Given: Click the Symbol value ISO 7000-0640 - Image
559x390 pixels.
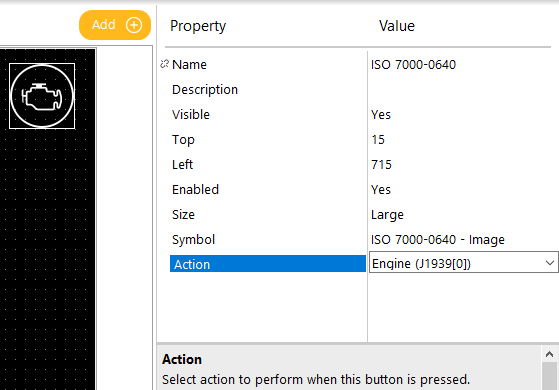Looking at the screenshot, I should pyautogui.click(x=438, y=240).
